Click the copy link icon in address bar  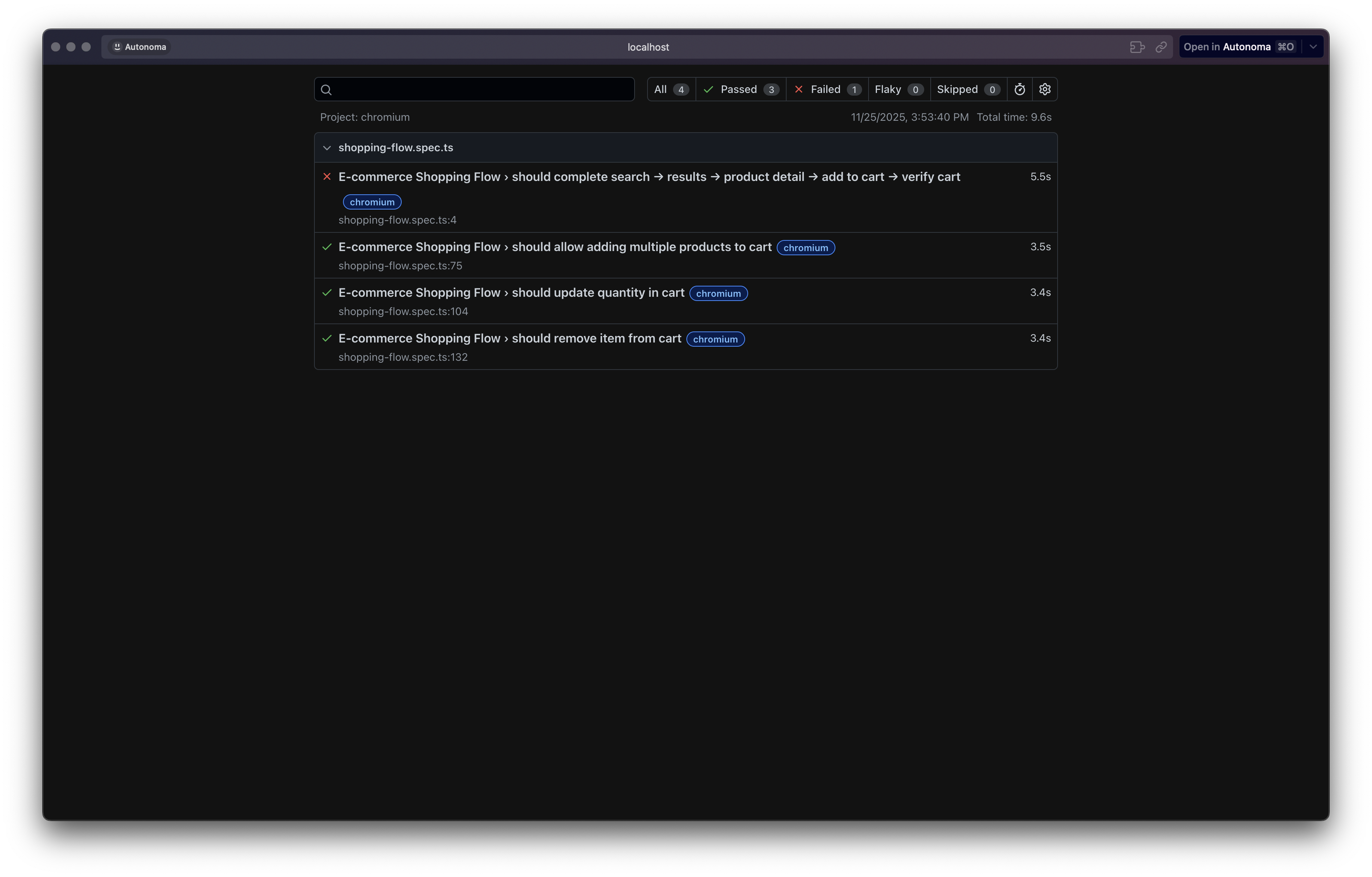[1160, 47]
